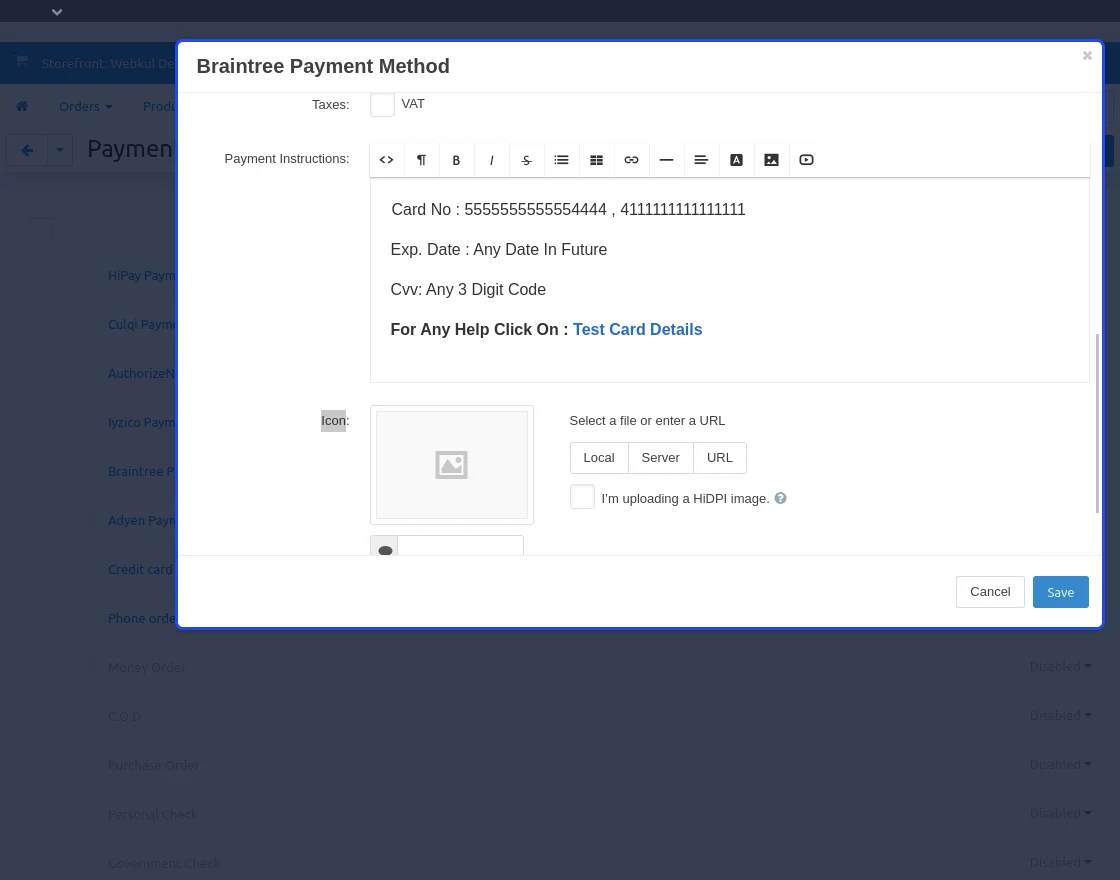The width and height of the screenshot is (1120, 880).
Task: Open C.O.D payment method
Action: click(124, 716)
